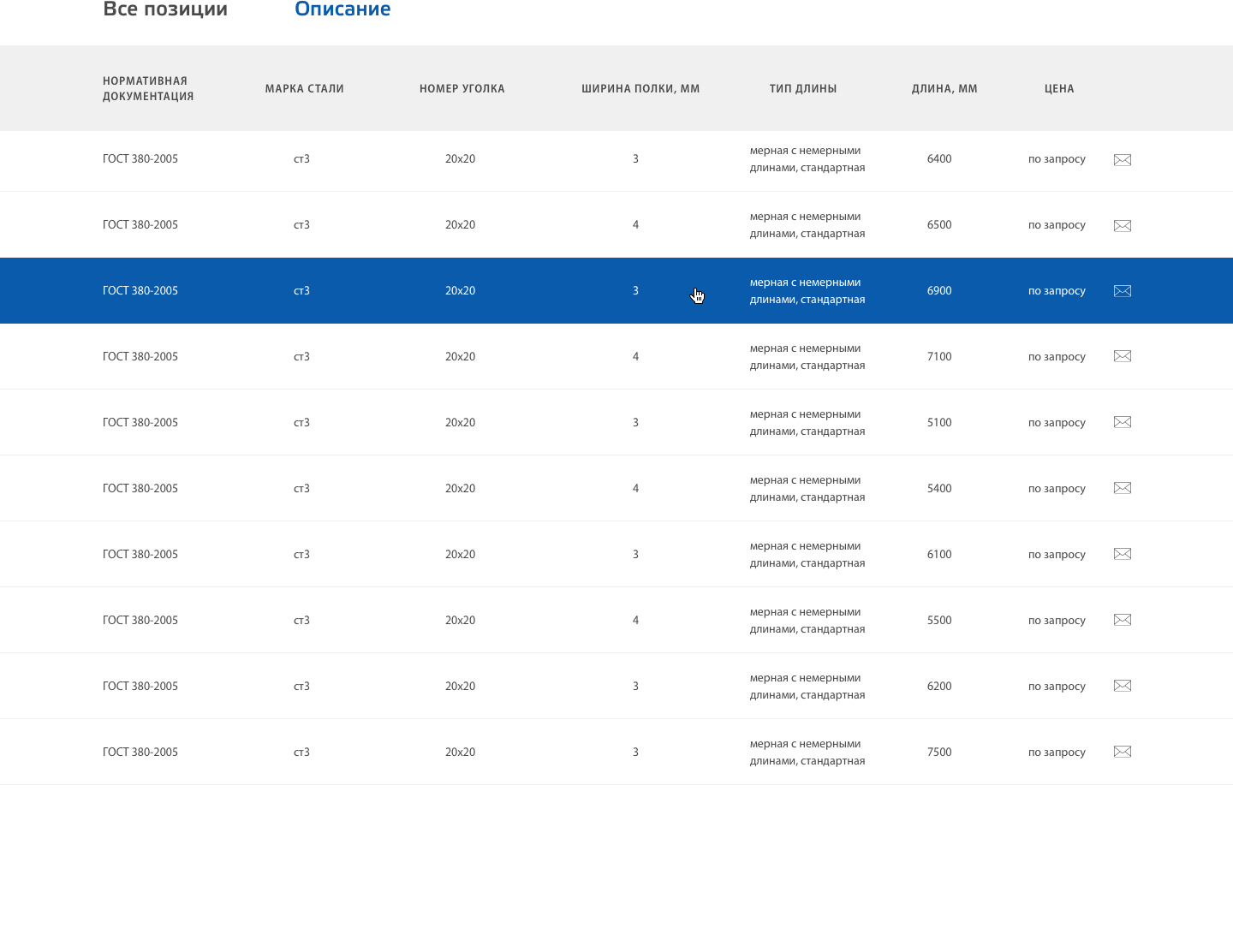
Task: Click the envelope icon in the 7500 length row
Action: click(1123, 752)
